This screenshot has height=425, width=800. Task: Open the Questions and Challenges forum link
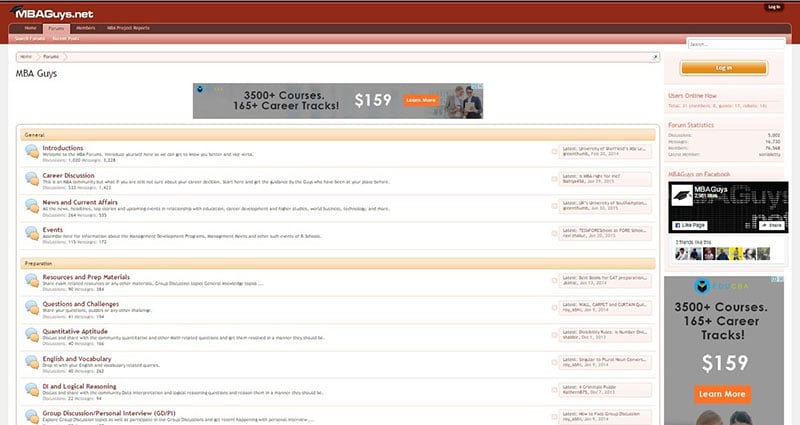pos(81,304)
